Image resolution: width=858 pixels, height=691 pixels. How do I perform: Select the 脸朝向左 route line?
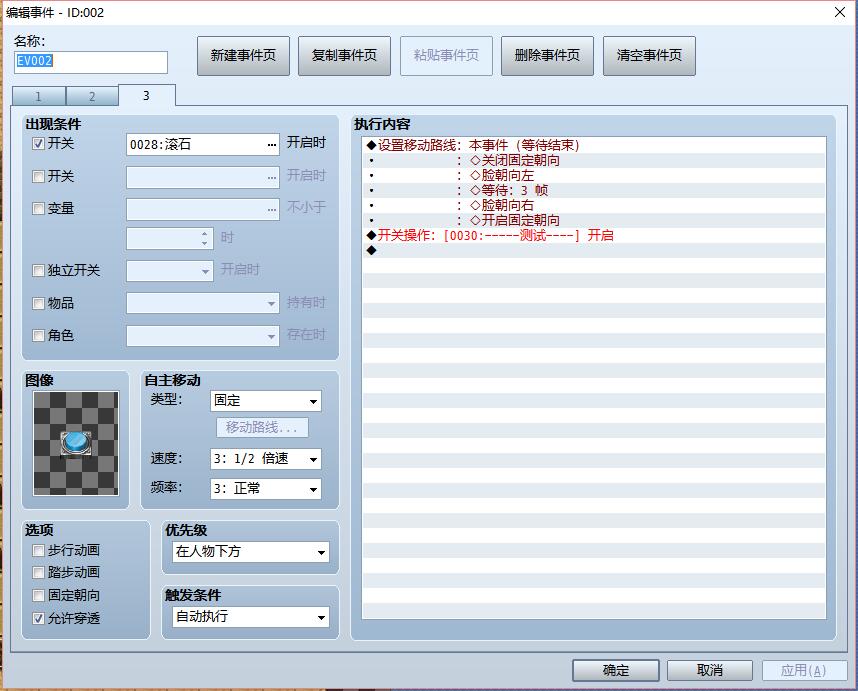[594, 175]
